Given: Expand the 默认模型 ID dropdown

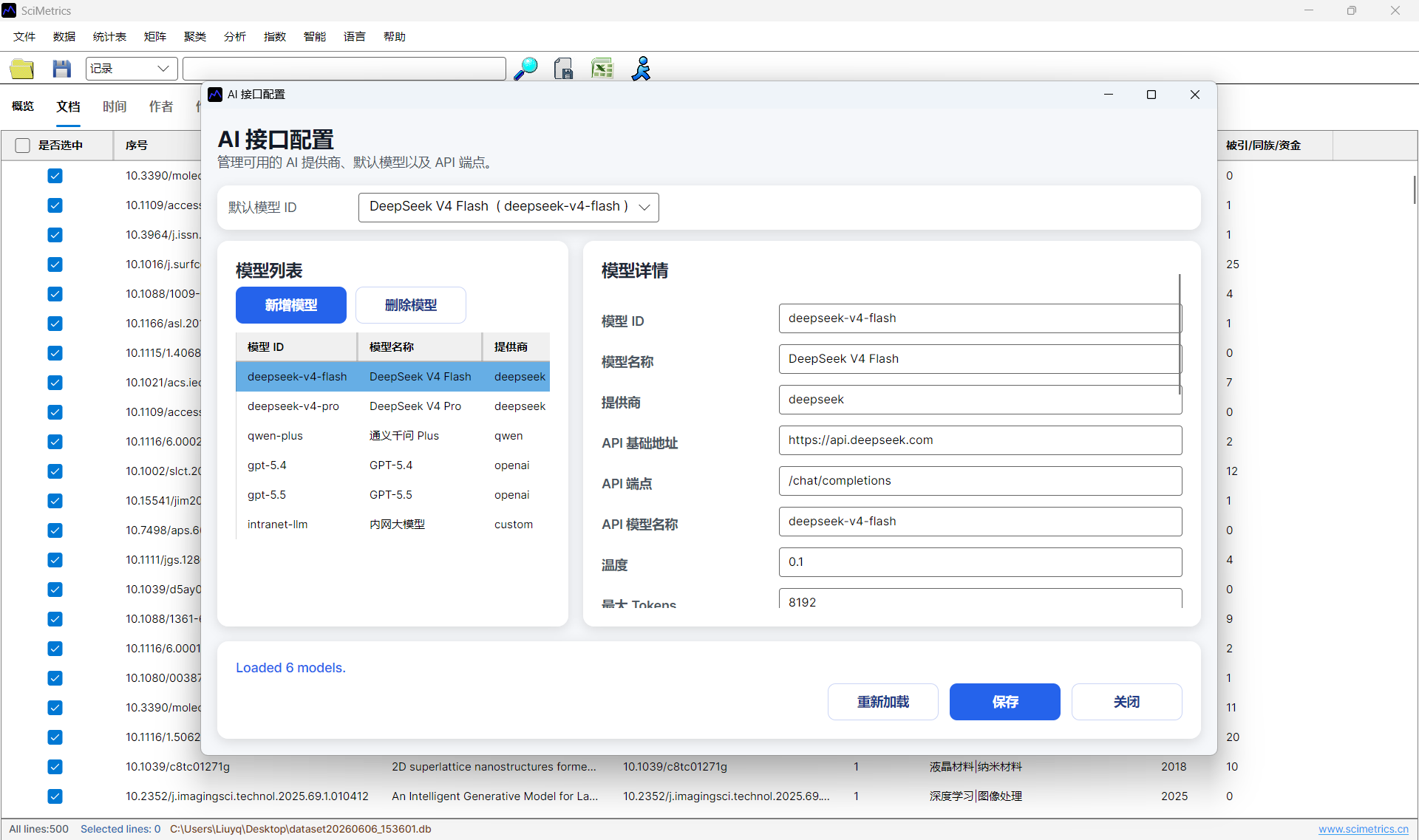Looking at the screenshot, I should [508, 207].
